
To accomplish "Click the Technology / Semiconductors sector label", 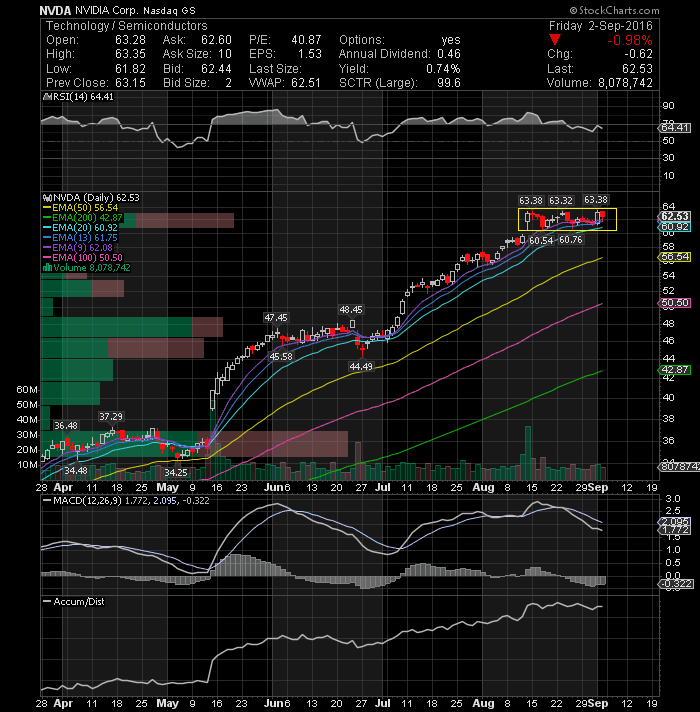I will 127,26.
